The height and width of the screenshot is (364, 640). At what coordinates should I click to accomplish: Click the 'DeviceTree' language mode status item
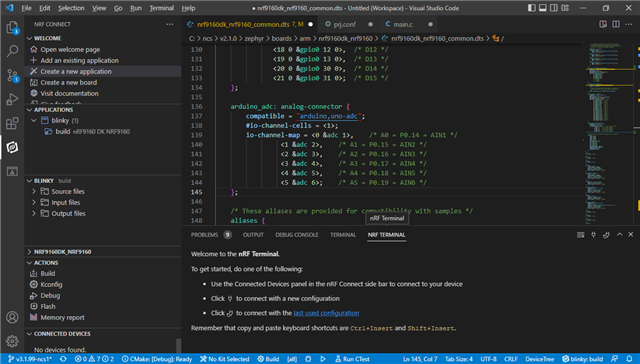click(x=540, y=359)
